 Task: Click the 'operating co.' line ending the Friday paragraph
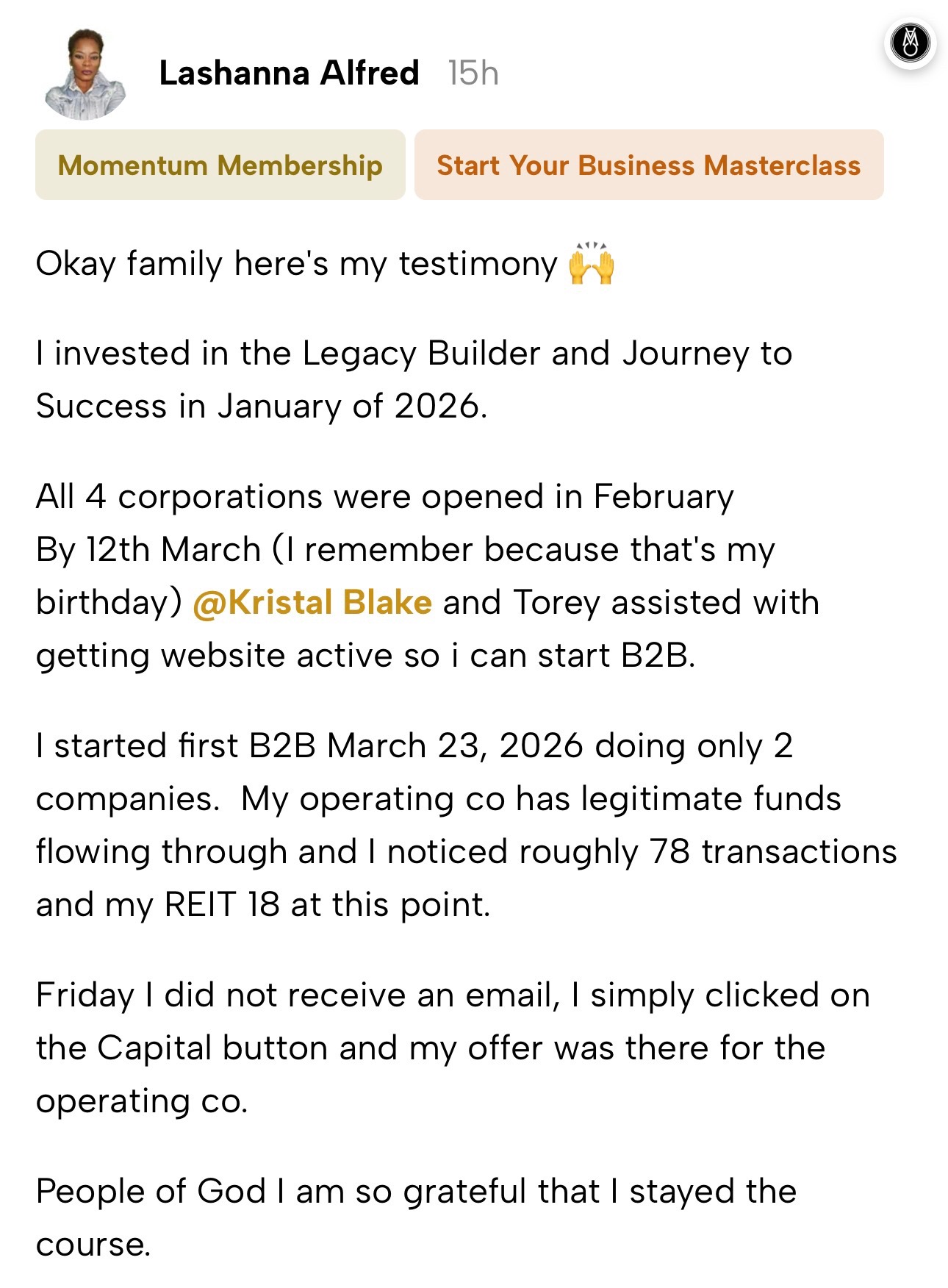click(x=142, y=1101)
